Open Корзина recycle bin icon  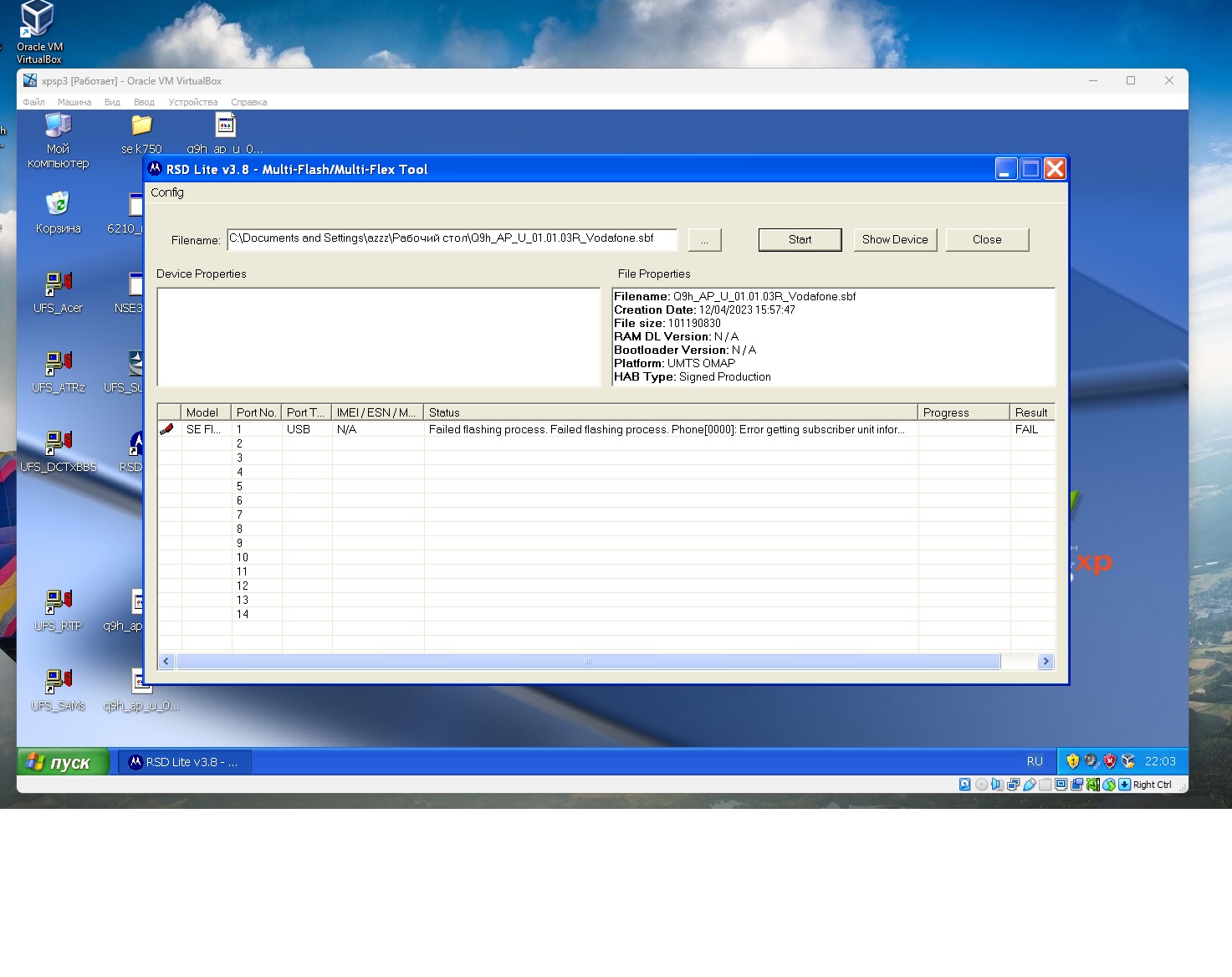(58, 212)
